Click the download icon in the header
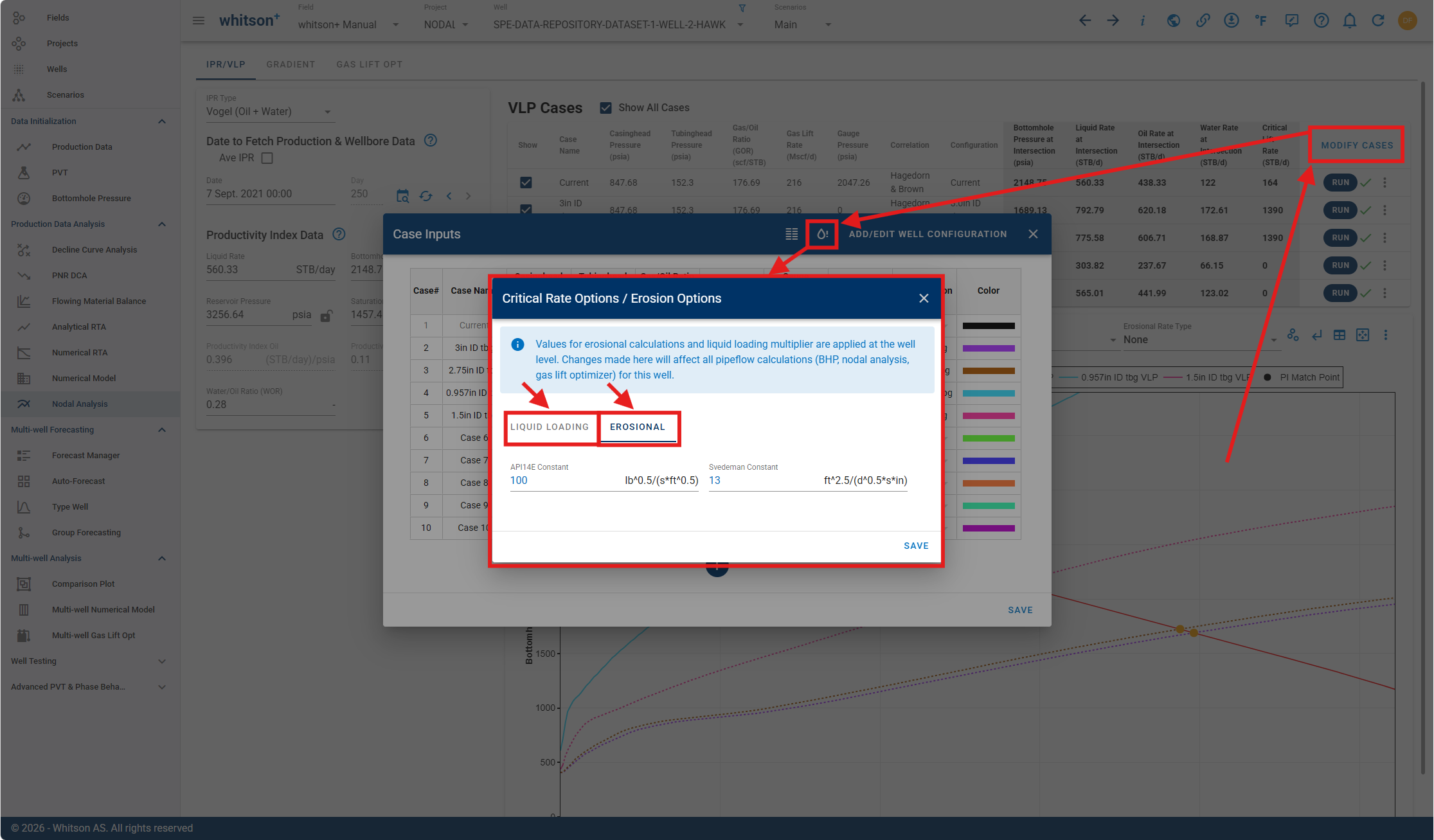Image resolution: width=1434 pixels, height=840 pixels. (x=1232, y=21)
